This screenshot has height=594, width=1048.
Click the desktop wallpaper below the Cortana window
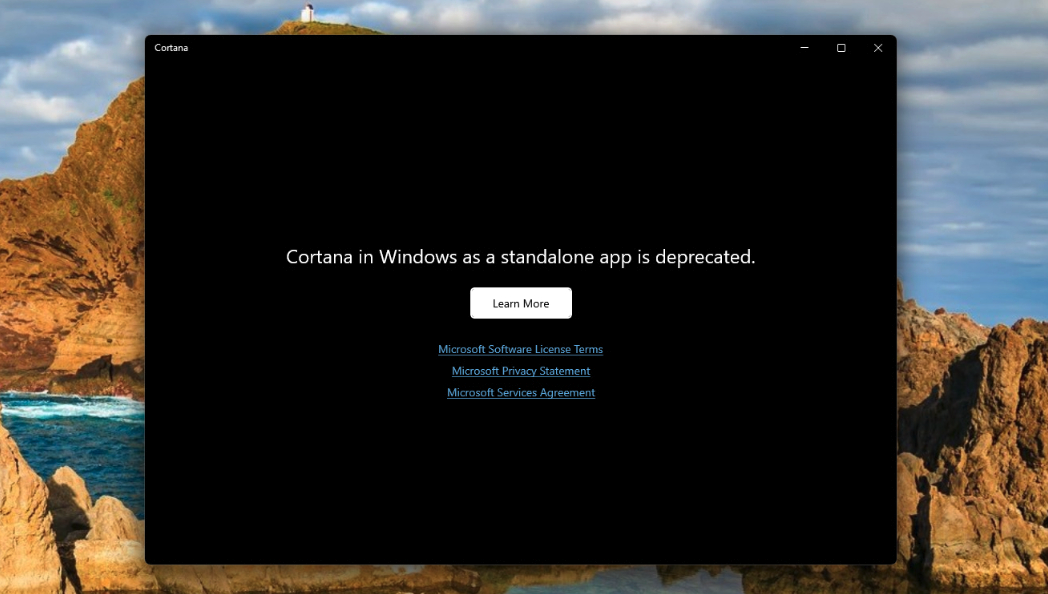pyautogui.click(x=520, y=579)
